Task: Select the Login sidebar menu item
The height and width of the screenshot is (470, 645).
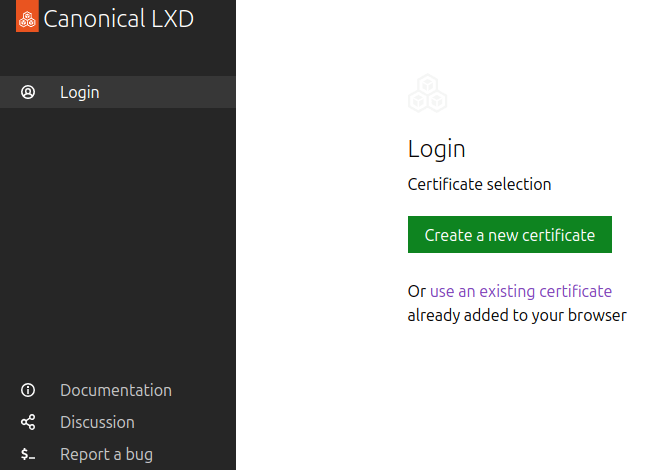Action: [118, 92]
